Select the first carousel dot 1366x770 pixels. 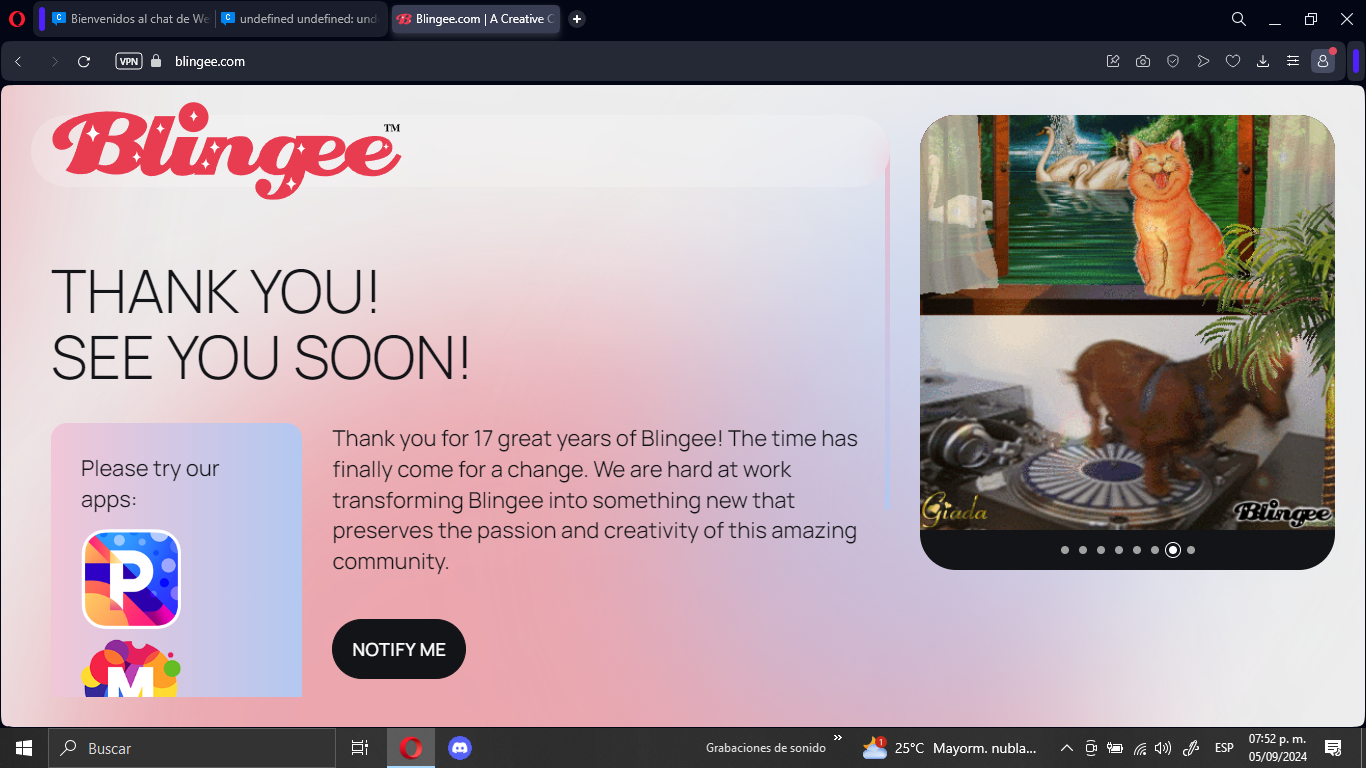[x=1065, y=550]
